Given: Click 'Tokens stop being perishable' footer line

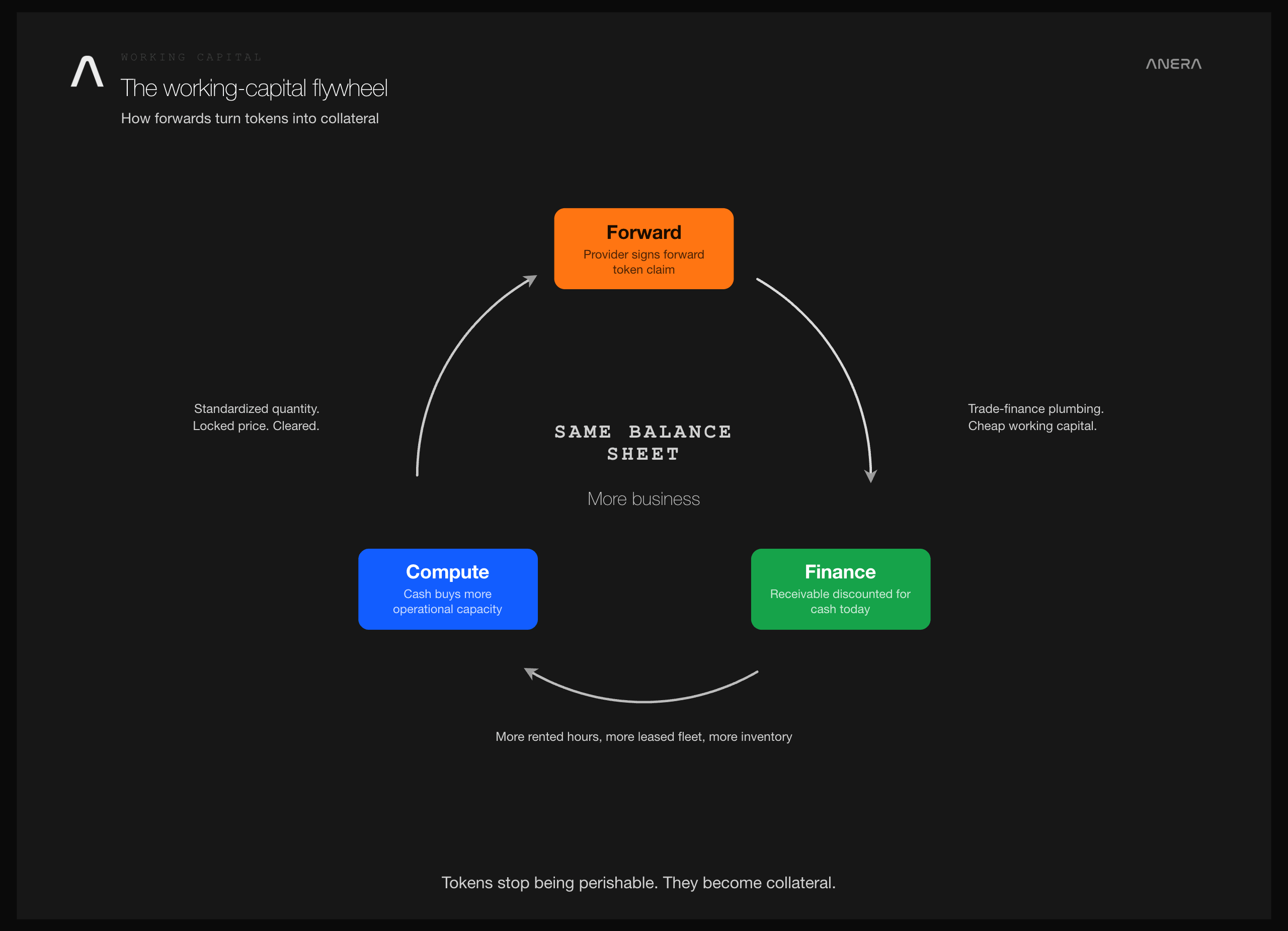Looking at the screenshot, I should (638, 883).
